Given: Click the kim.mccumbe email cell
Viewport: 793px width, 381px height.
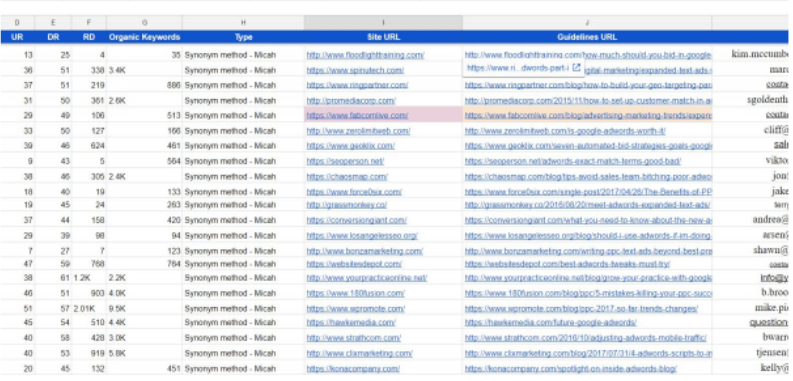Looking at the screenshot, I should click(752, 54).
